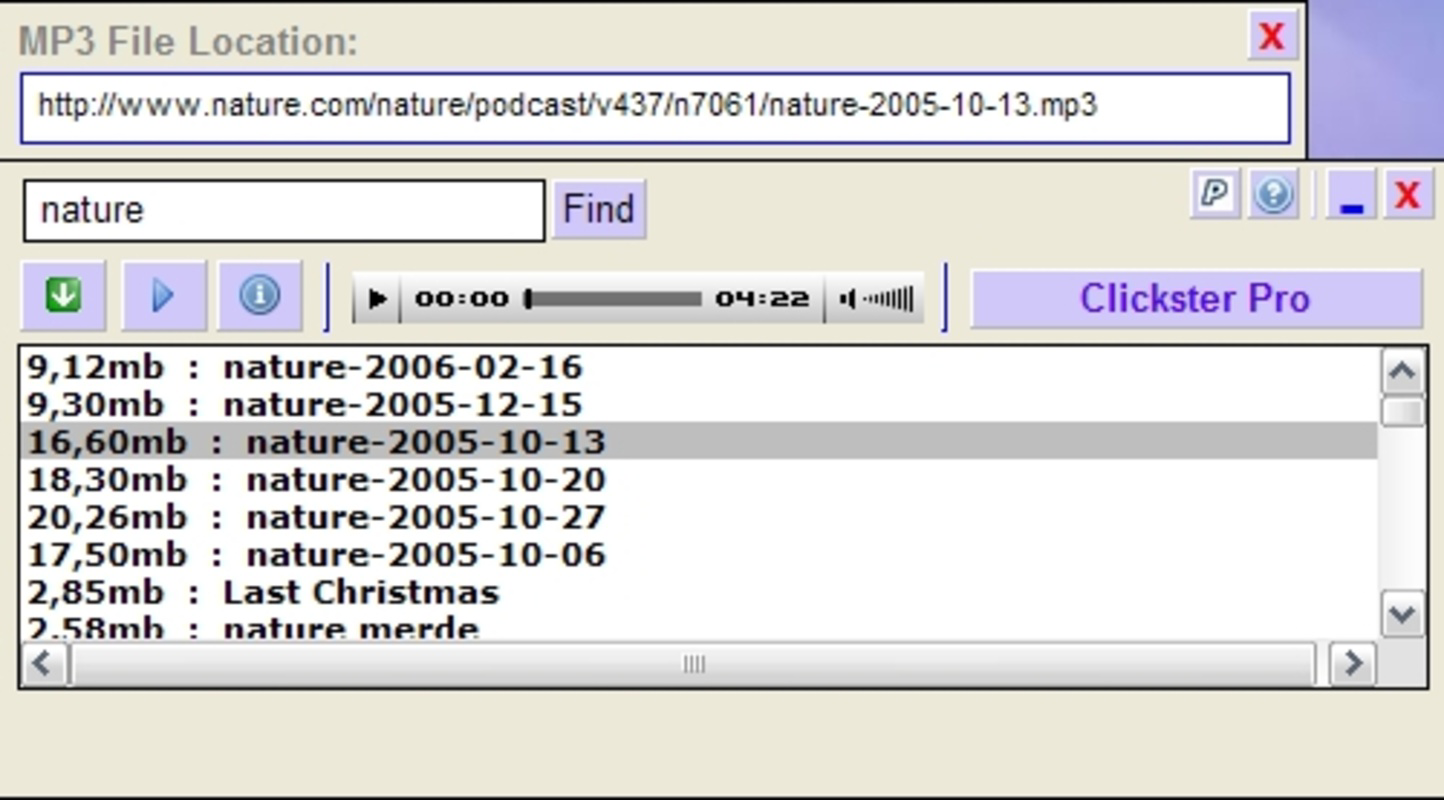Mute audio using the speaker icon
The image size is (1444, 800).
(845, 297)
